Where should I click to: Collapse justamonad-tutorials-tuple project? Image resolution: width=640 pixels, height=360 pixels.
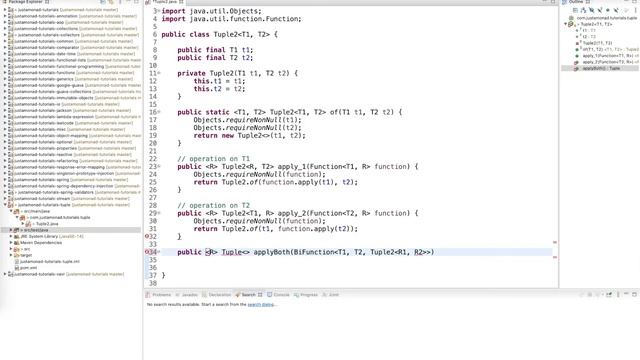(5, 205)
